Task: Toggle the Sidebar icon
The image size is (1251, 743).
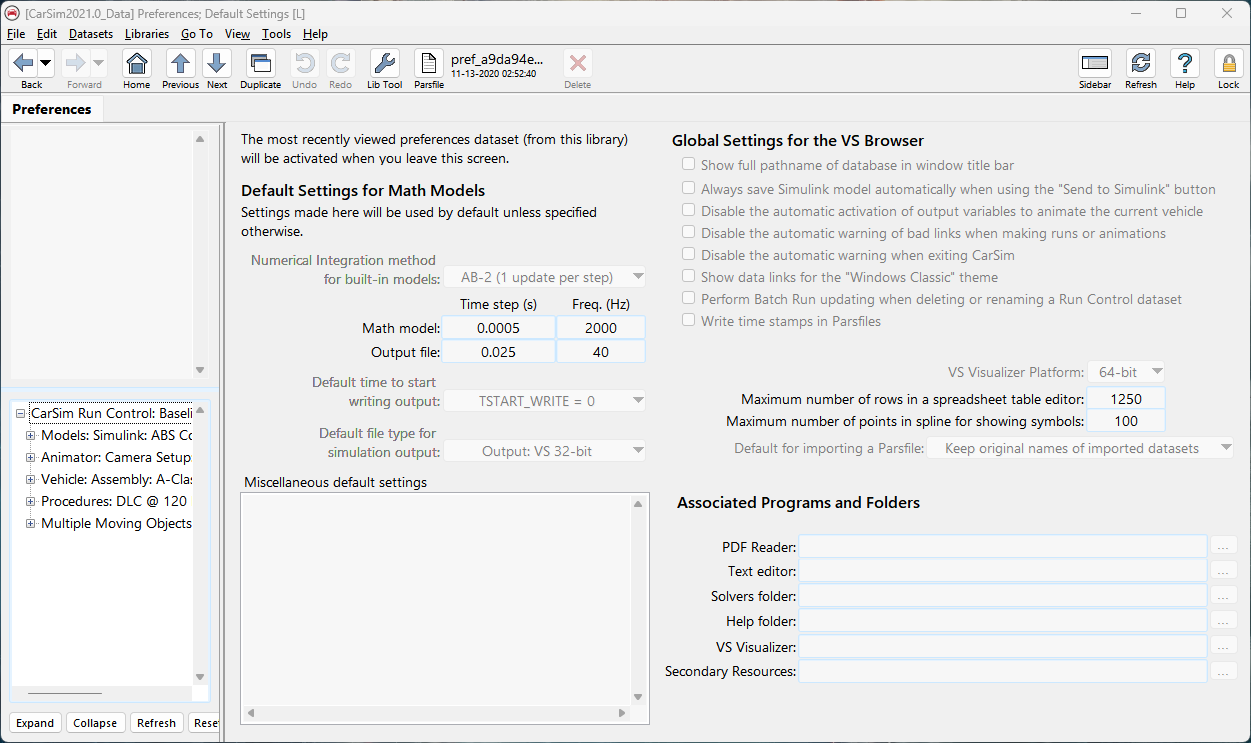Action: [1095, 65]
